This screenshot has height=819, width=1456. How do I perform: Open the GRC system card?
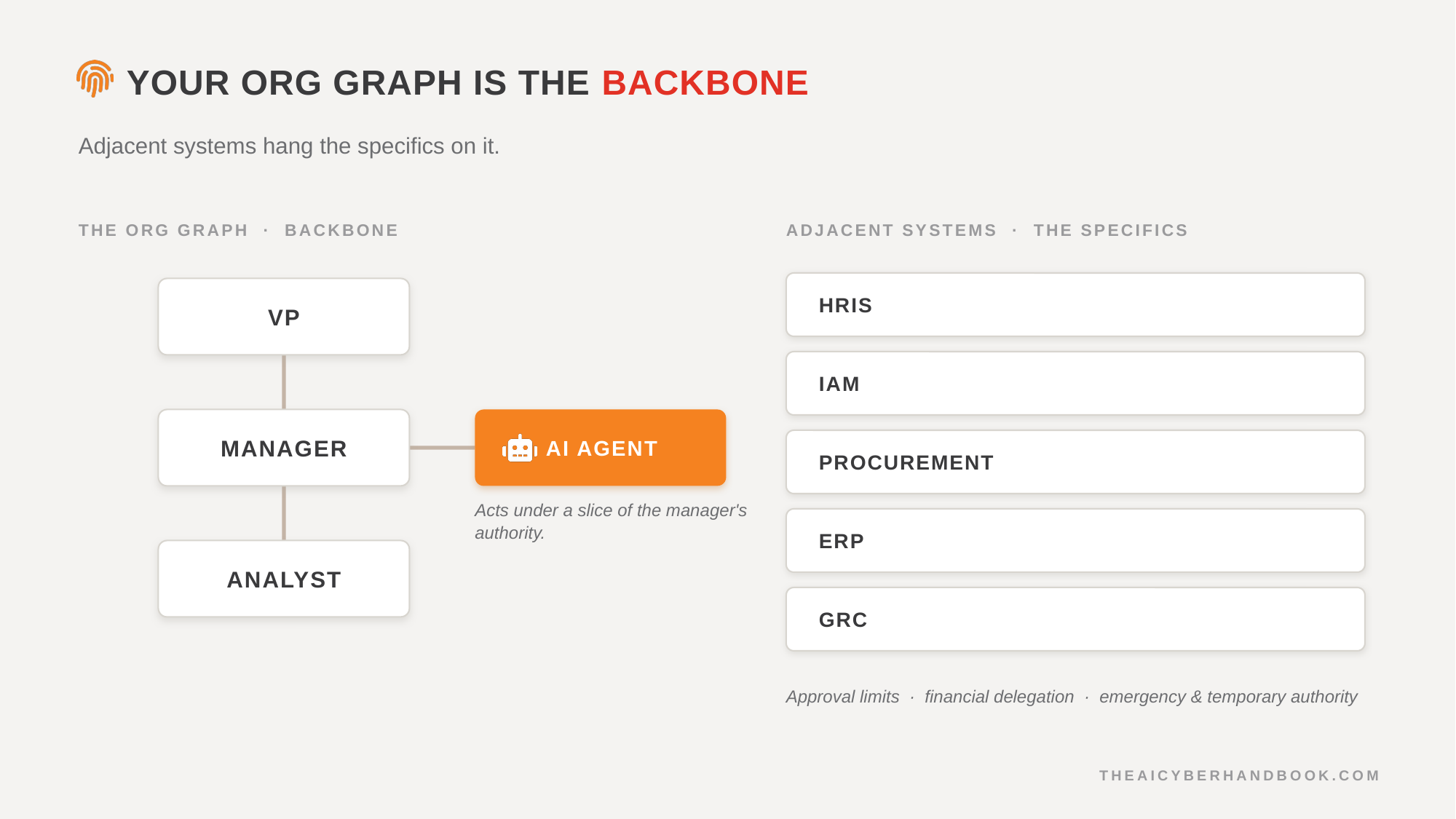(x=1075, y=620)
